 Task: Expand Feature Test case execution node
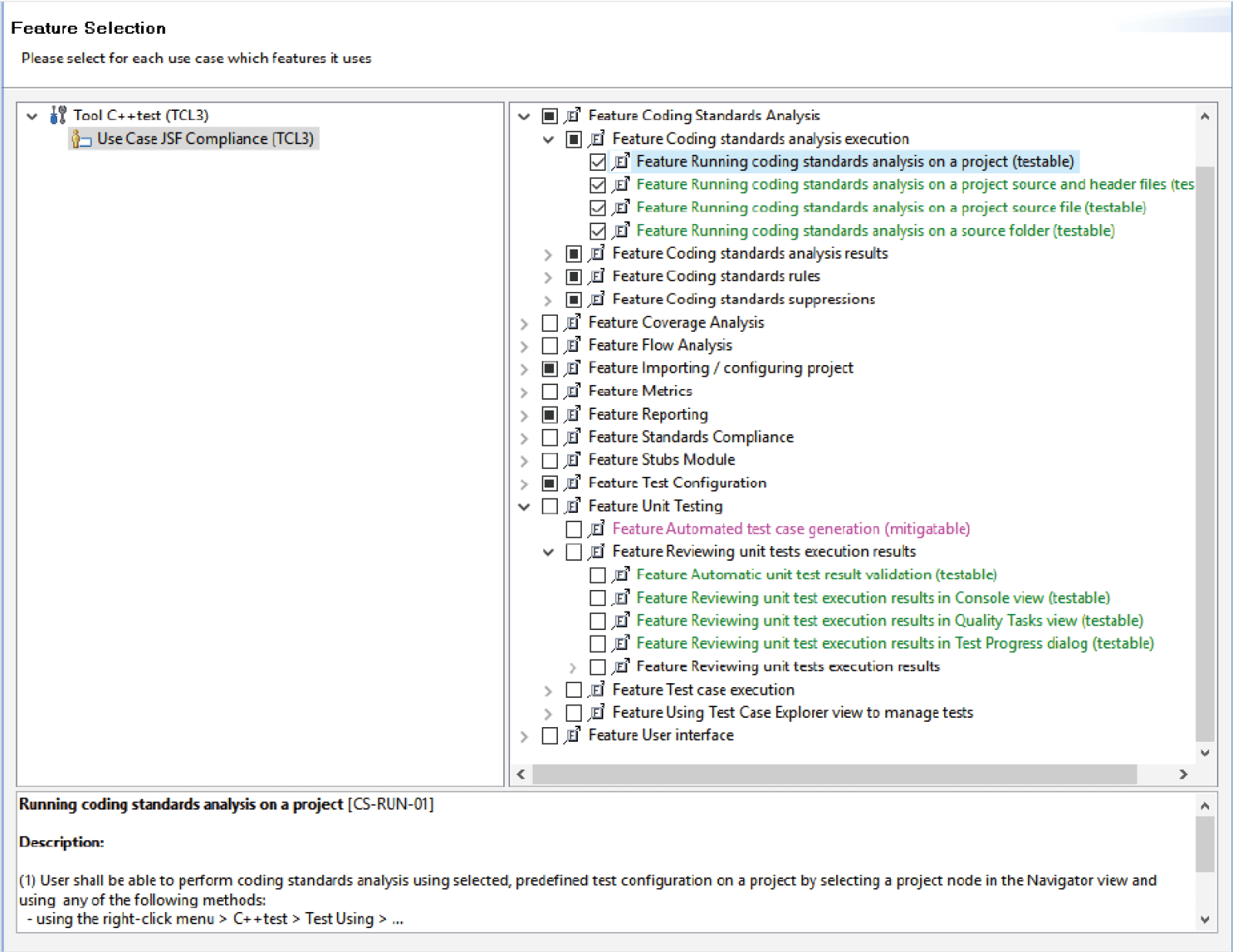(549, 691)
